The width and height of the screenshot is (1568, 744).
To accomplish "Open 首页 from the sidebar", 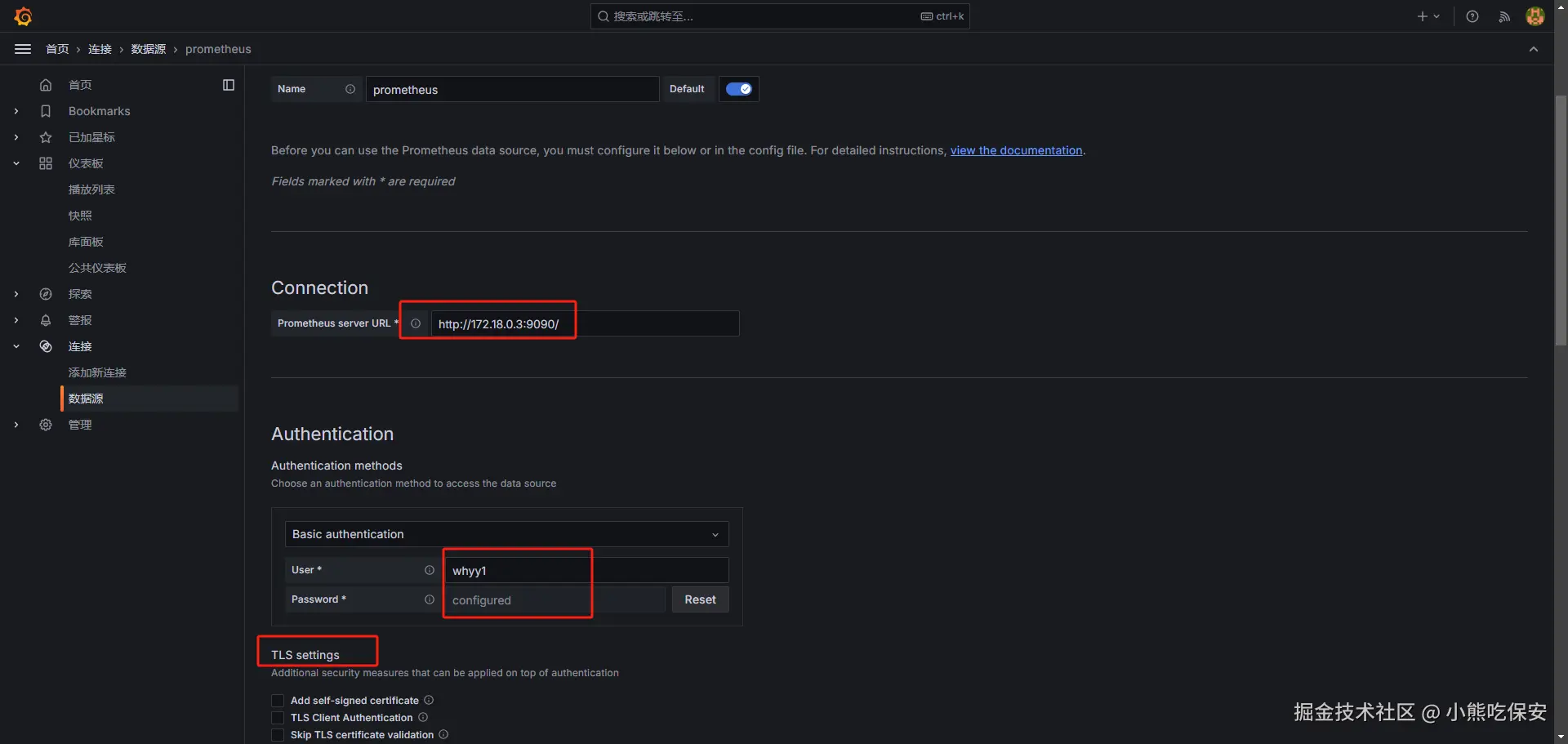I will point(80,85).
